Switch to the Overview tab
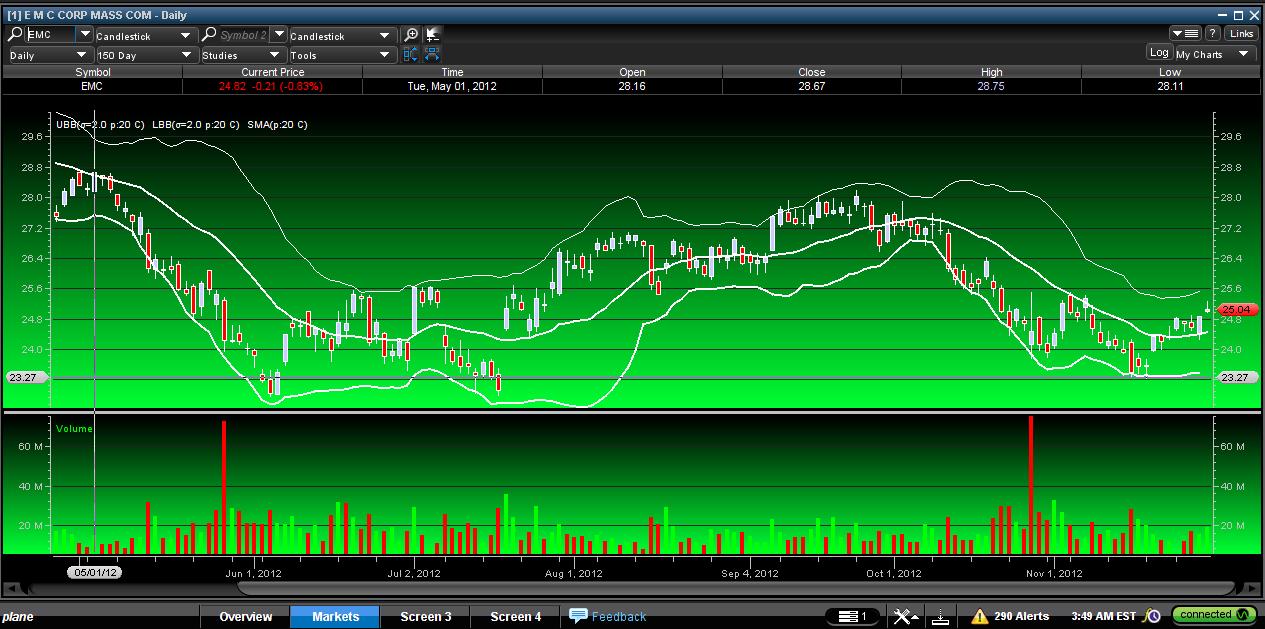Viewport: 1265px width, 629px height. pyautogui.click(x=246, y=617)
